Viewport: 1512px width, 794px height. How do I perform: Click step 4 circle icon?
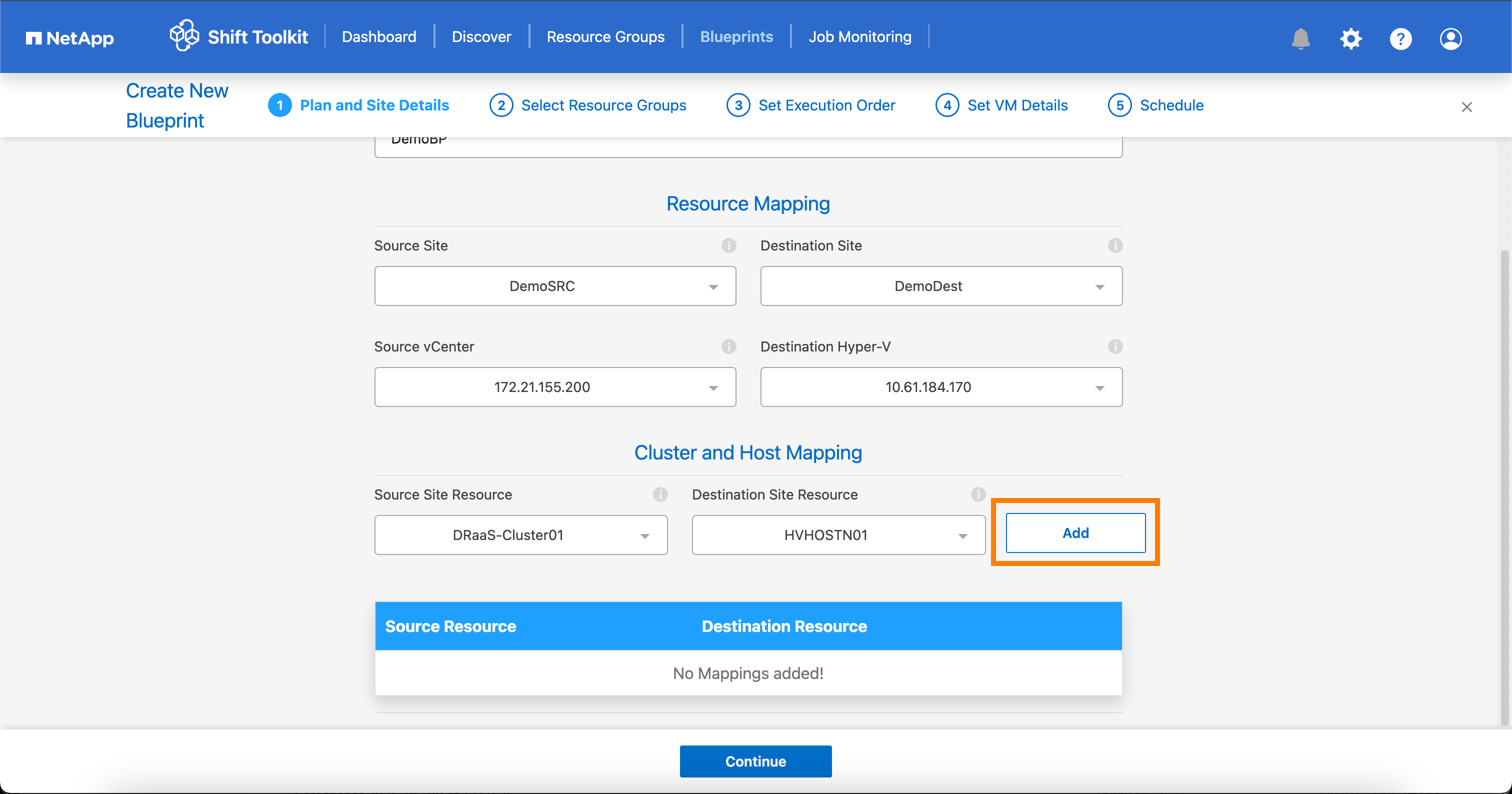point(947,105)
